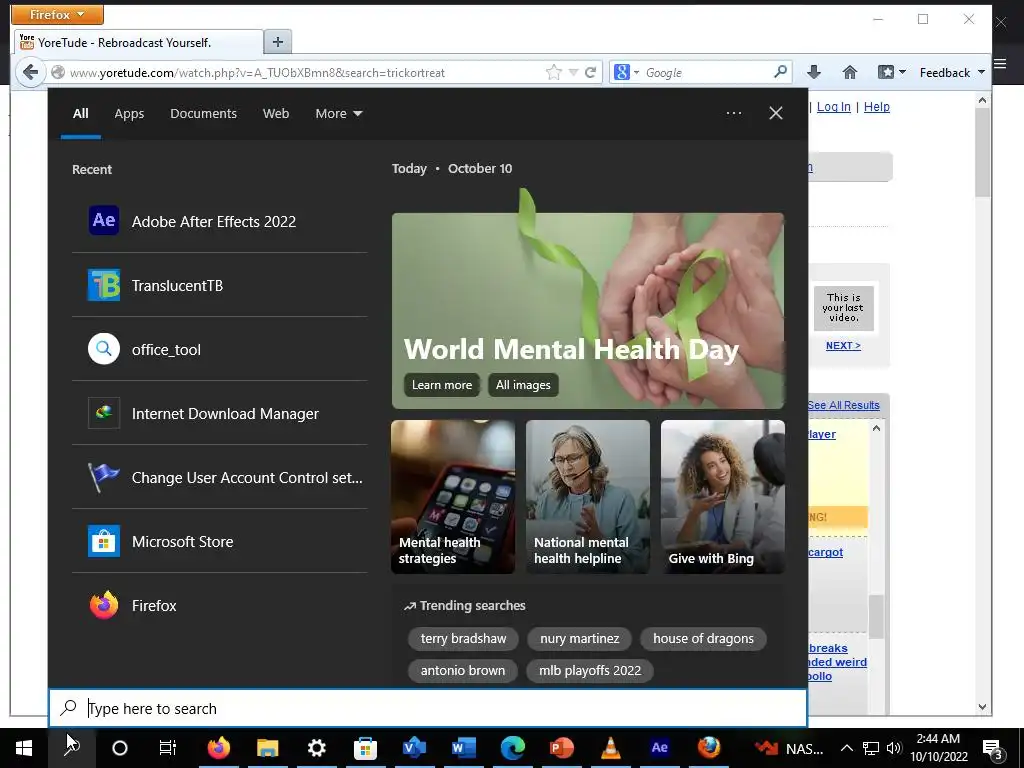The image size is (1024, 768).
Task: Switch to the Apps search tab
Action: click(129, 114)
